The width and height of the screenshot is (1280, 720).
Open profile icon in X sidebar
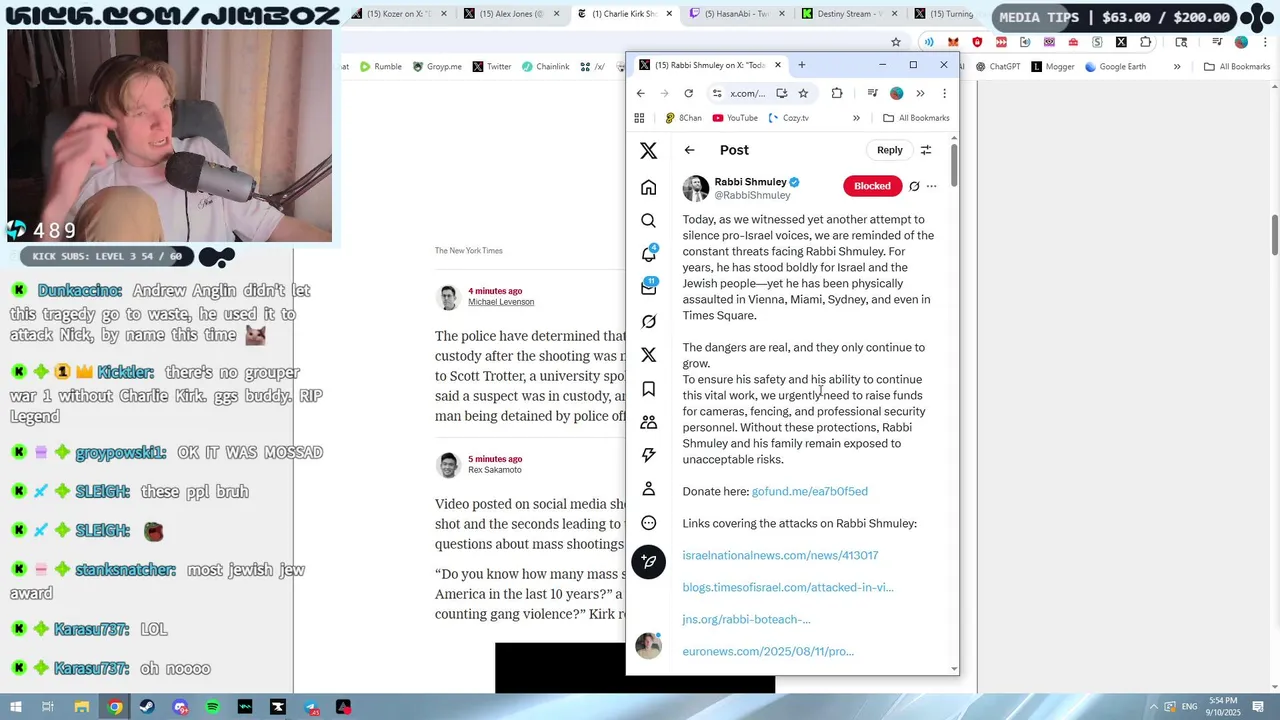tap(648, 489)
